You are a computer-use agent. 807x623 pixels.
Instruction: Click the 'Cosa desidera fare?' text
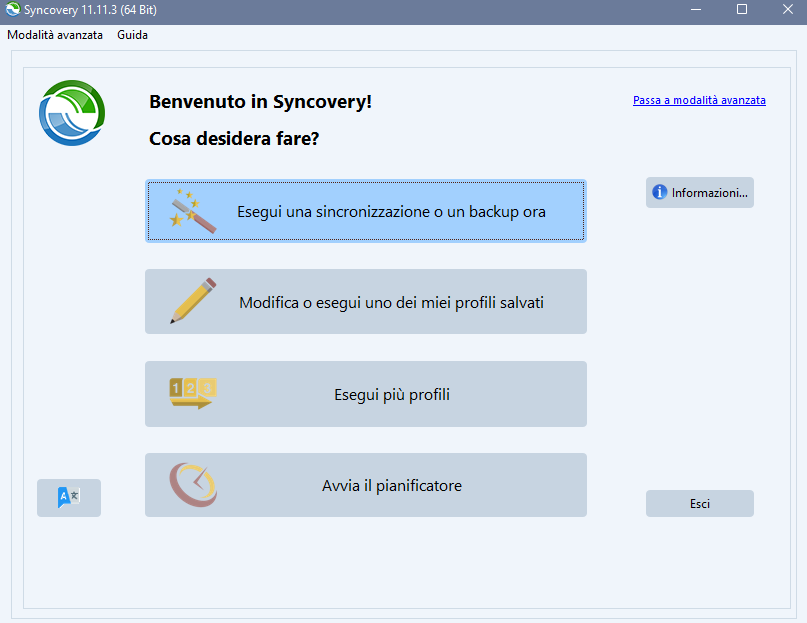[234, 139]
